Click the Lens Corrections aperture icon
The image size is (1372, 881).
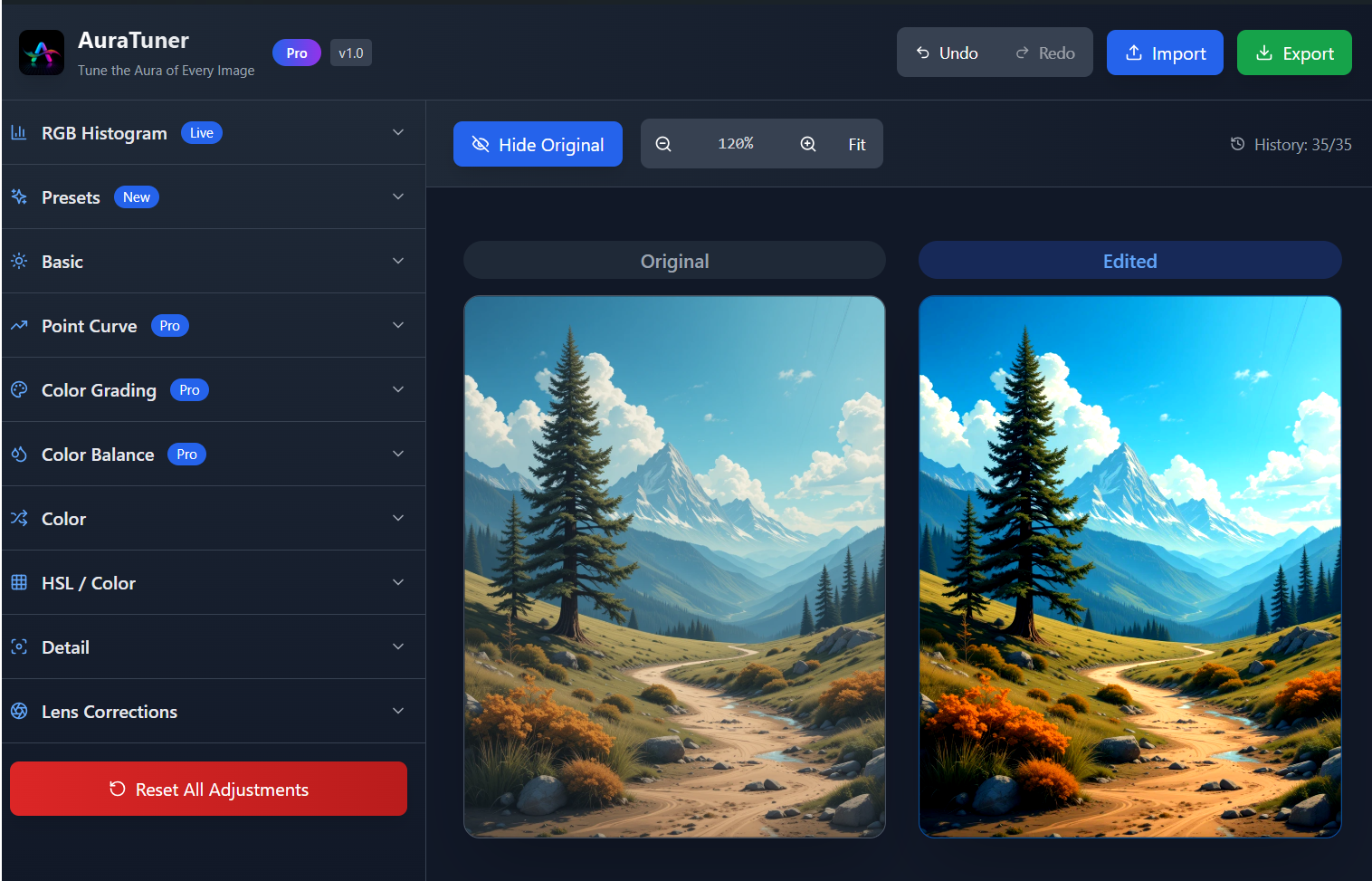(19, 711)
